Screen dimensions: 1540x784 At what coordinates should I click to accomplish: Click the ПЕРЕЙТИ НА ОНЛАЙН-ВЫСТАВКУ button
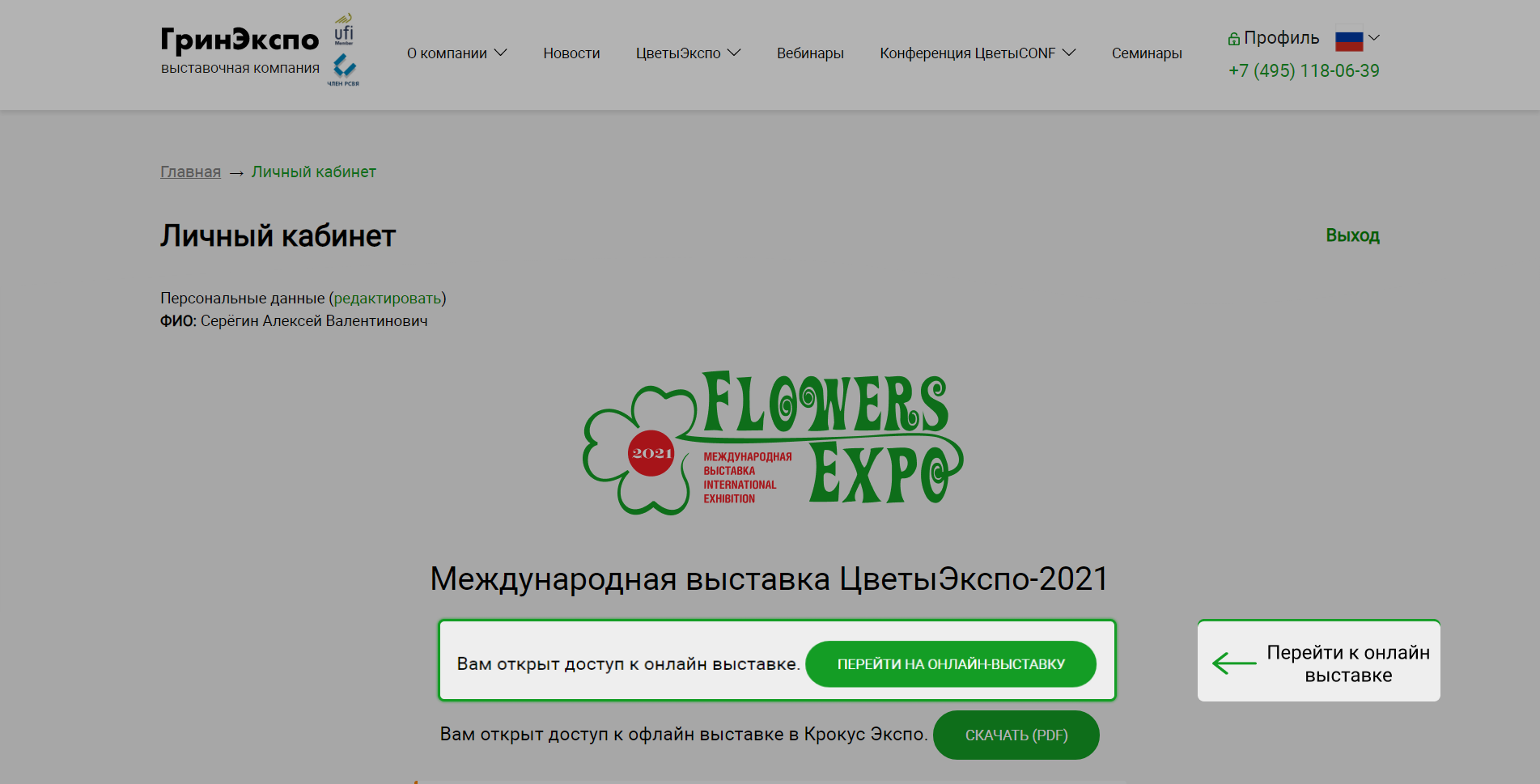coord(951,664)
